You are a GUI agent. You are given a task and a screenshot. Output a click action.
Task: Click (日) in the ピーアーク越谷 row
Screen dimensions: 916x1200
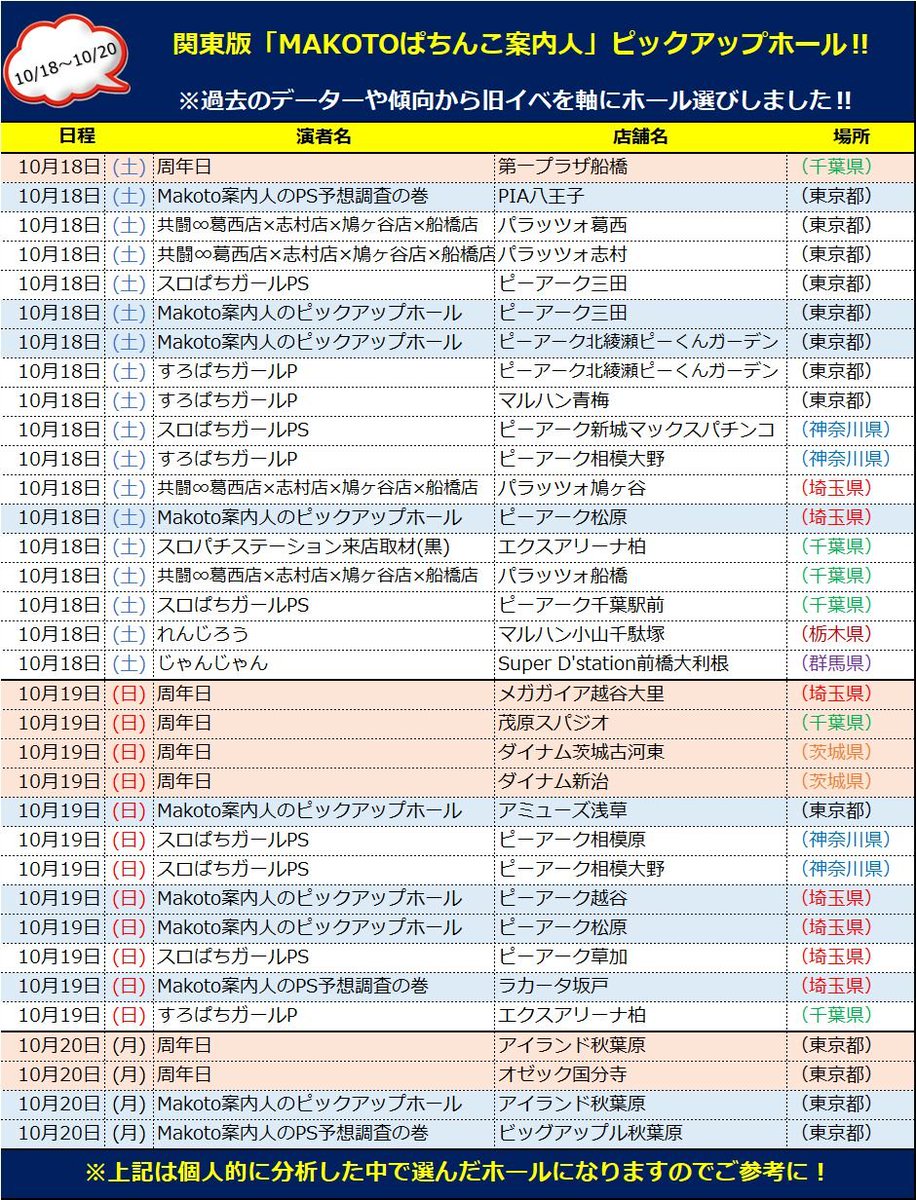pyautogui.click(x=129, y=898)
